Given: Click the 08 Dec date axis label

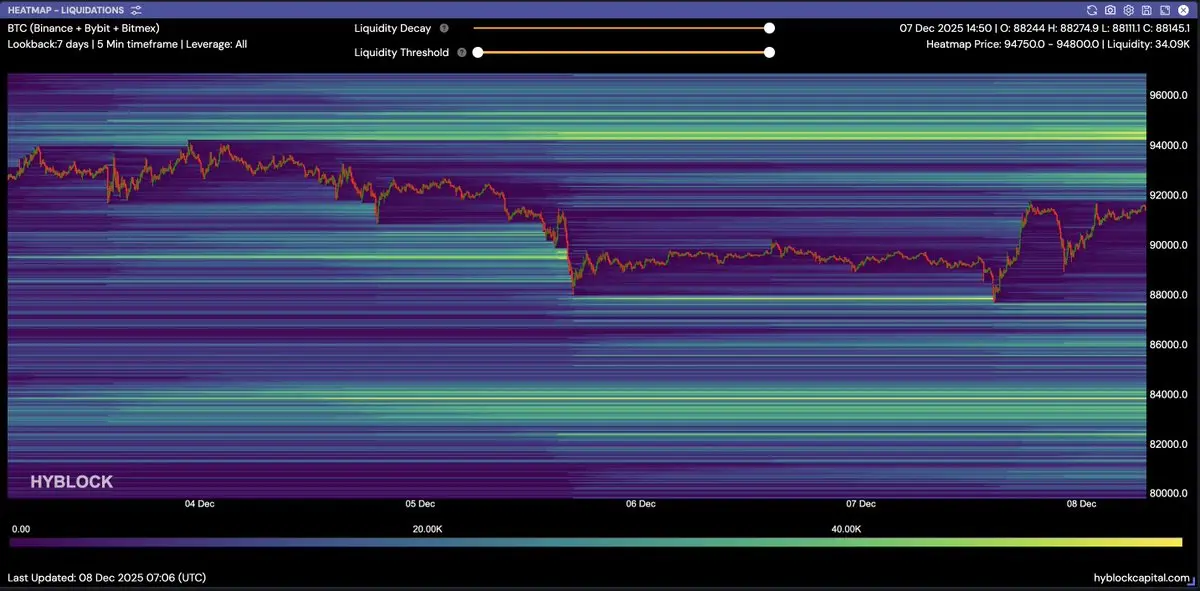Looking at the screenshot, I should click(1082, 504).
